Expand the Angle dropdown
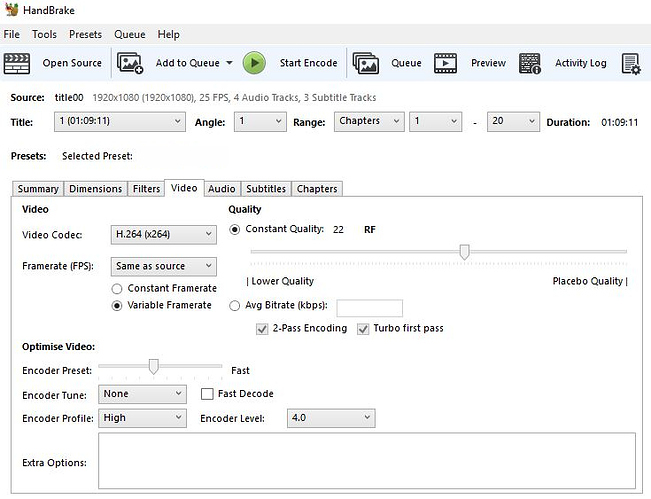This screenshot has width=651, height=499. [260, 122]
